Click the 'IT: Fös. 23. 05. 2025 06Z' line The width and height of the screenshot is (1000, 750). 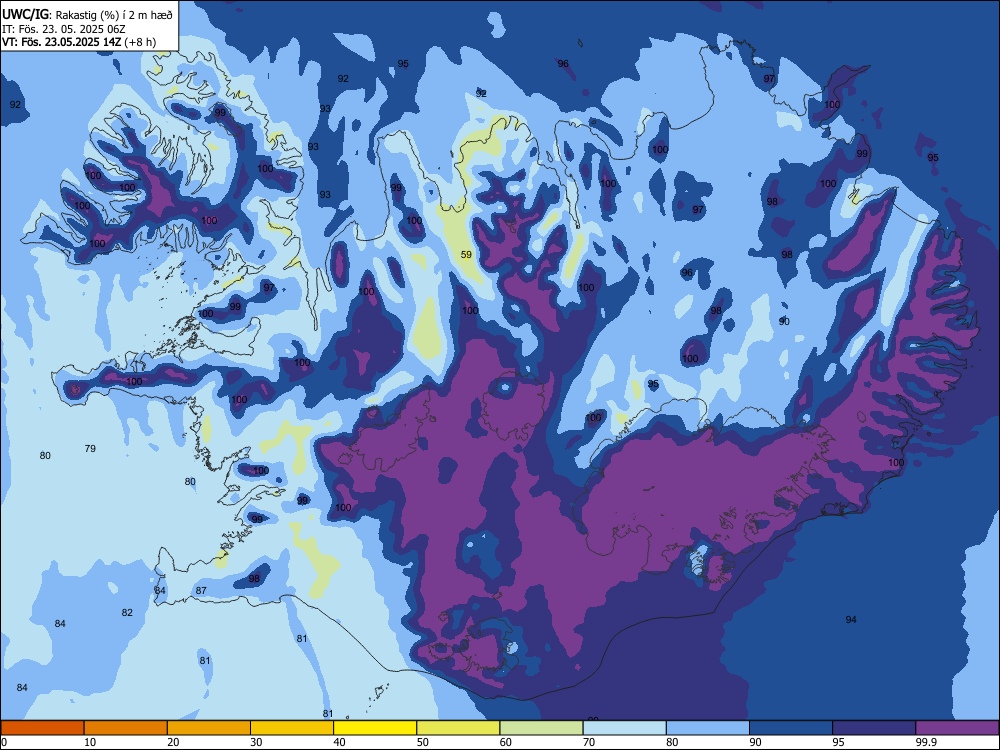click(64, 29)
